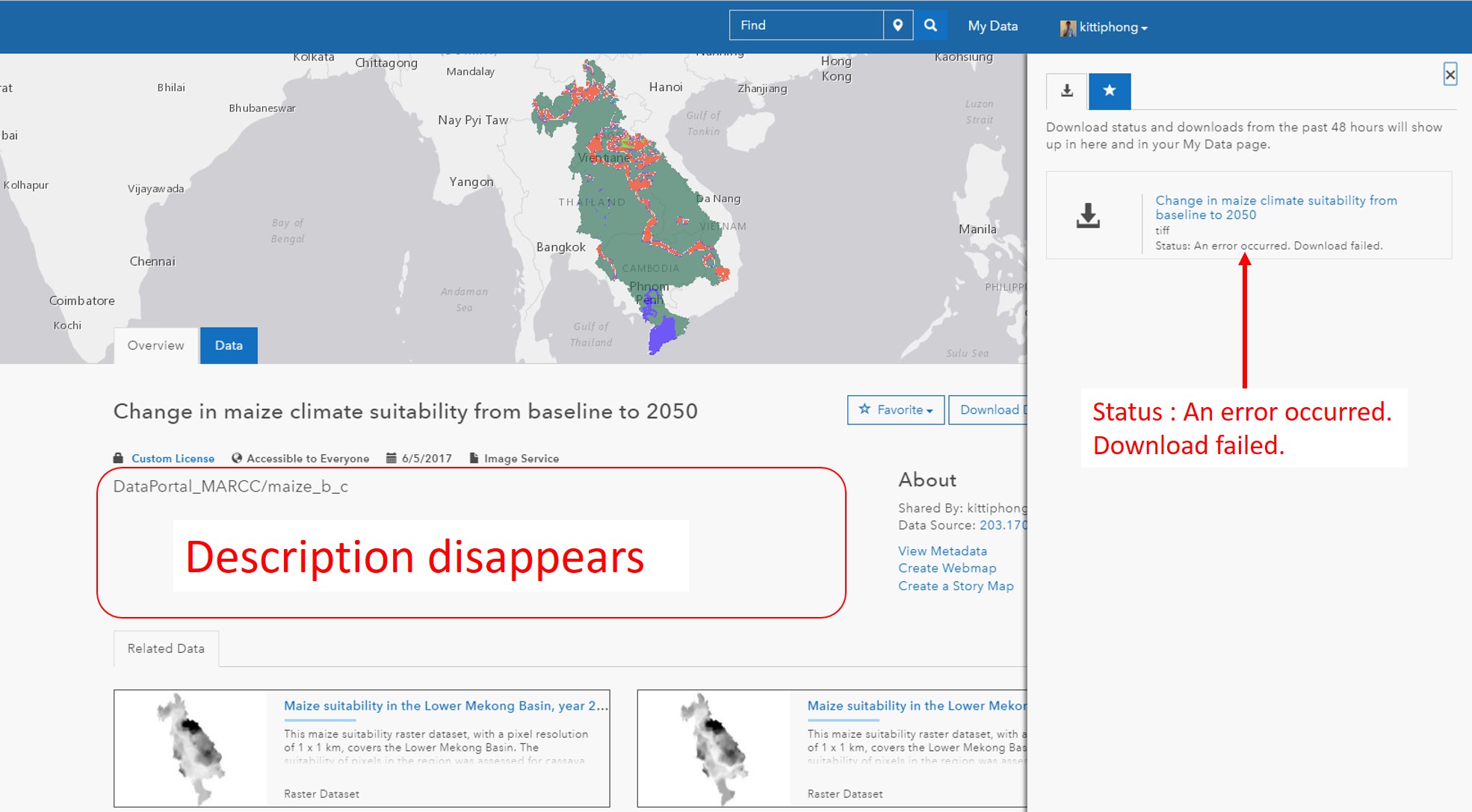Click the Create Webmap link
The image size is (1472, 812).
pyautogui.click(x=947, y=568)
